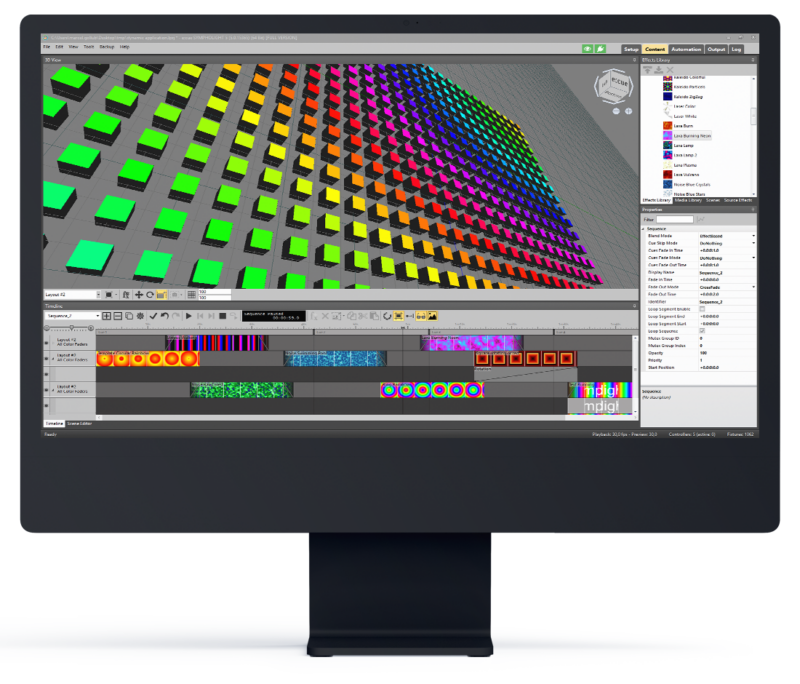Open the Cue Fade Mode dropdown in Properties

[x=753, y=258]
